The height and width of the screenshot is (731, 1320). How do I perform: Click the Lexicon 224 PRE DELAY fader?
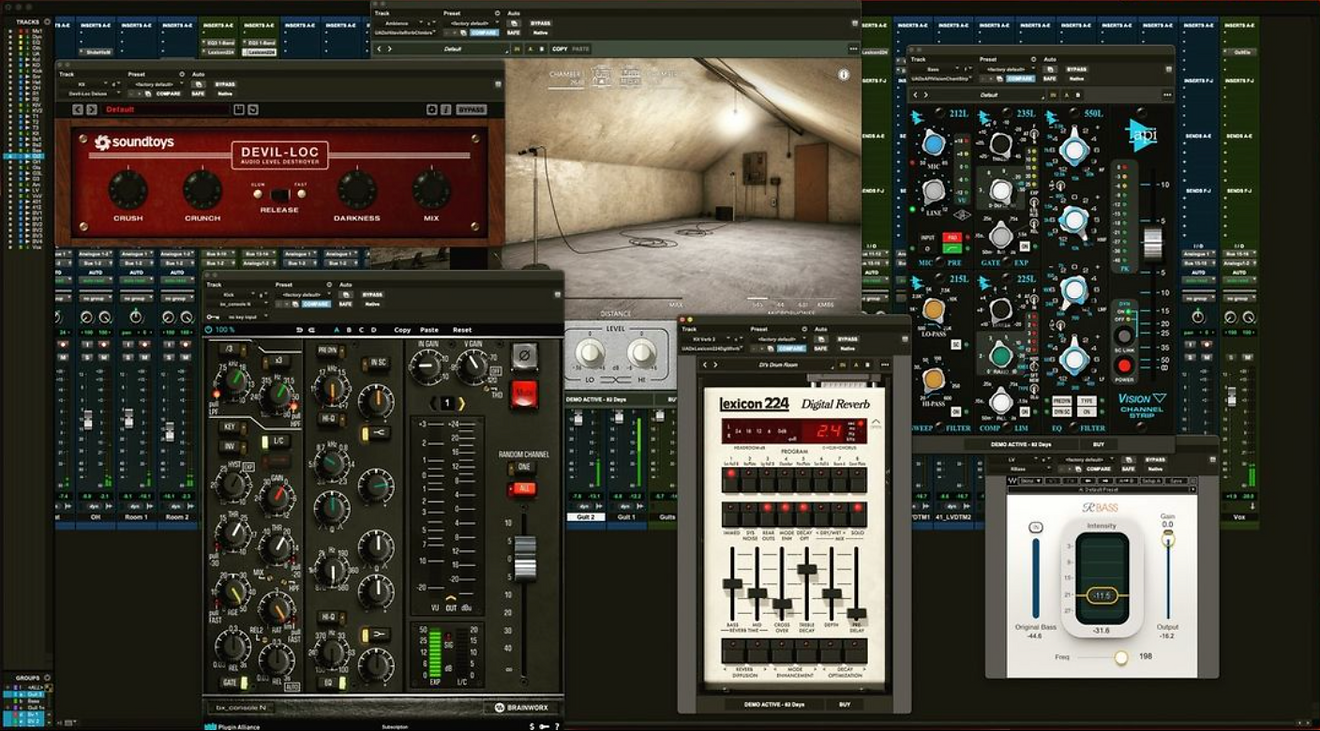coord(856,613)
